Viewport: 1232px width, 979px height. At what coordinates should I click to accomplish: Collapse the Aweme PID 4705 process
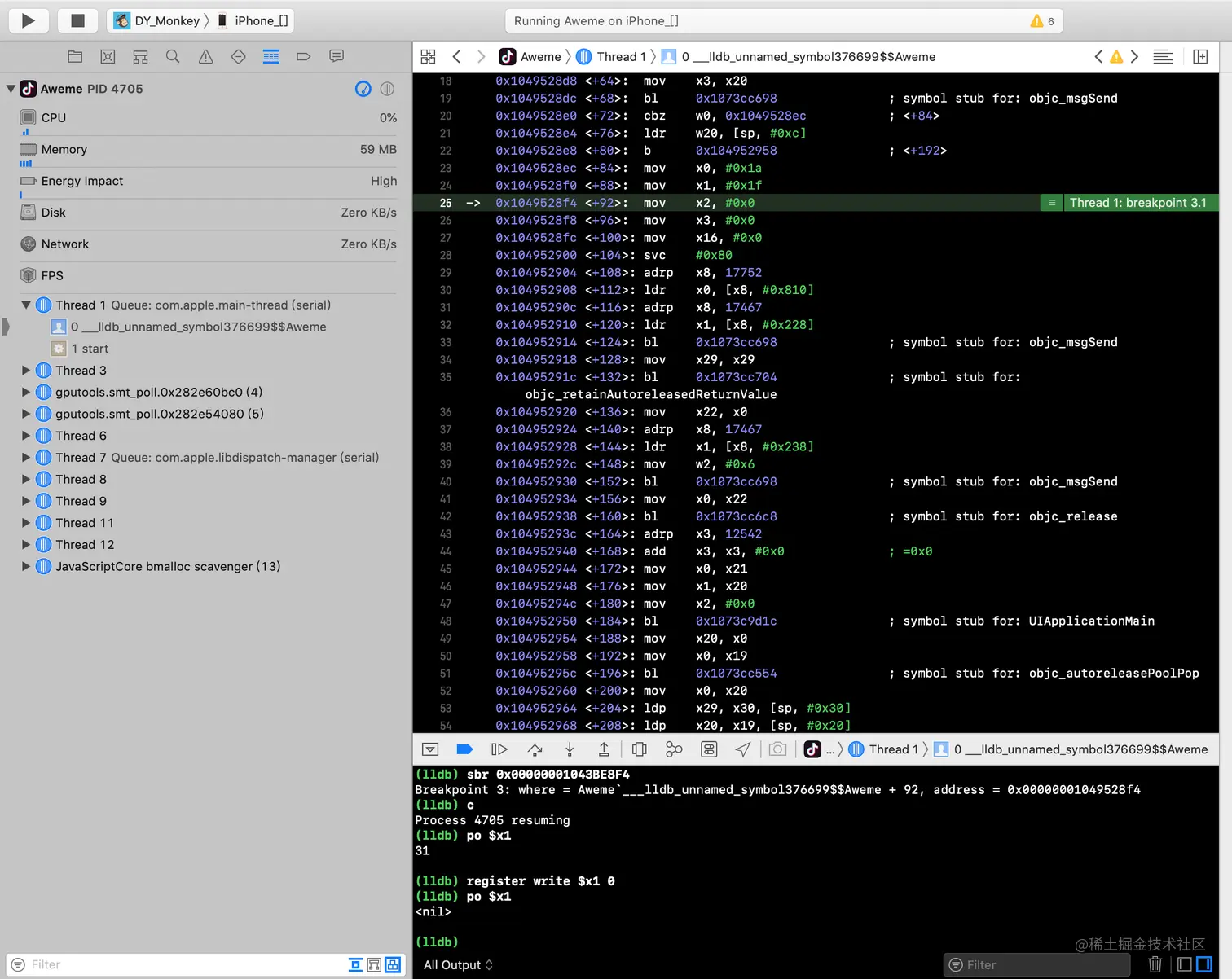click(x=11, y=89)
